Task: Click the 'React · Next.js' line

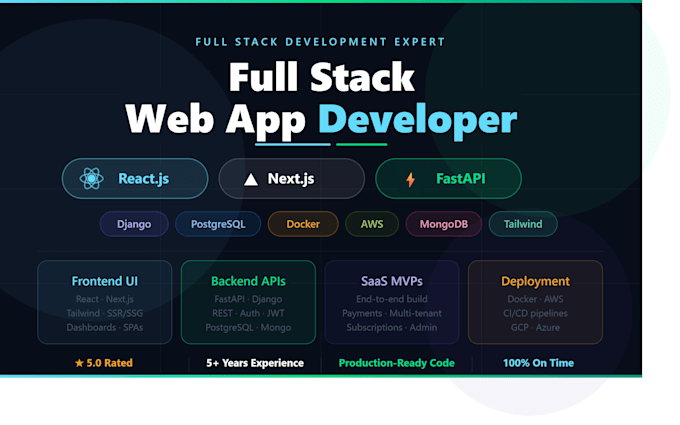Action: 105,299
